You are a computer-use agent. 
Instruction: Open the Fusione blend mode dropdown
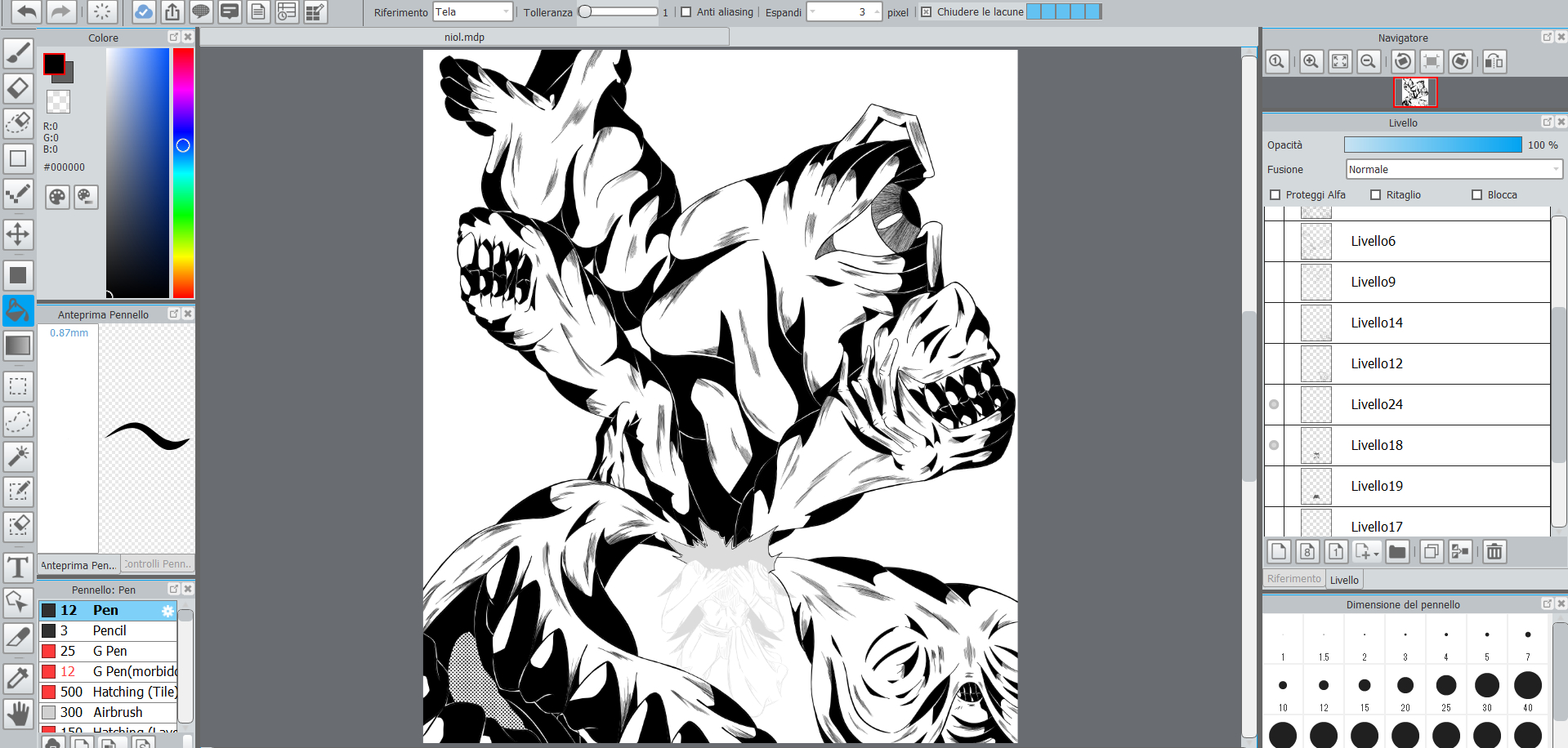1454,170
